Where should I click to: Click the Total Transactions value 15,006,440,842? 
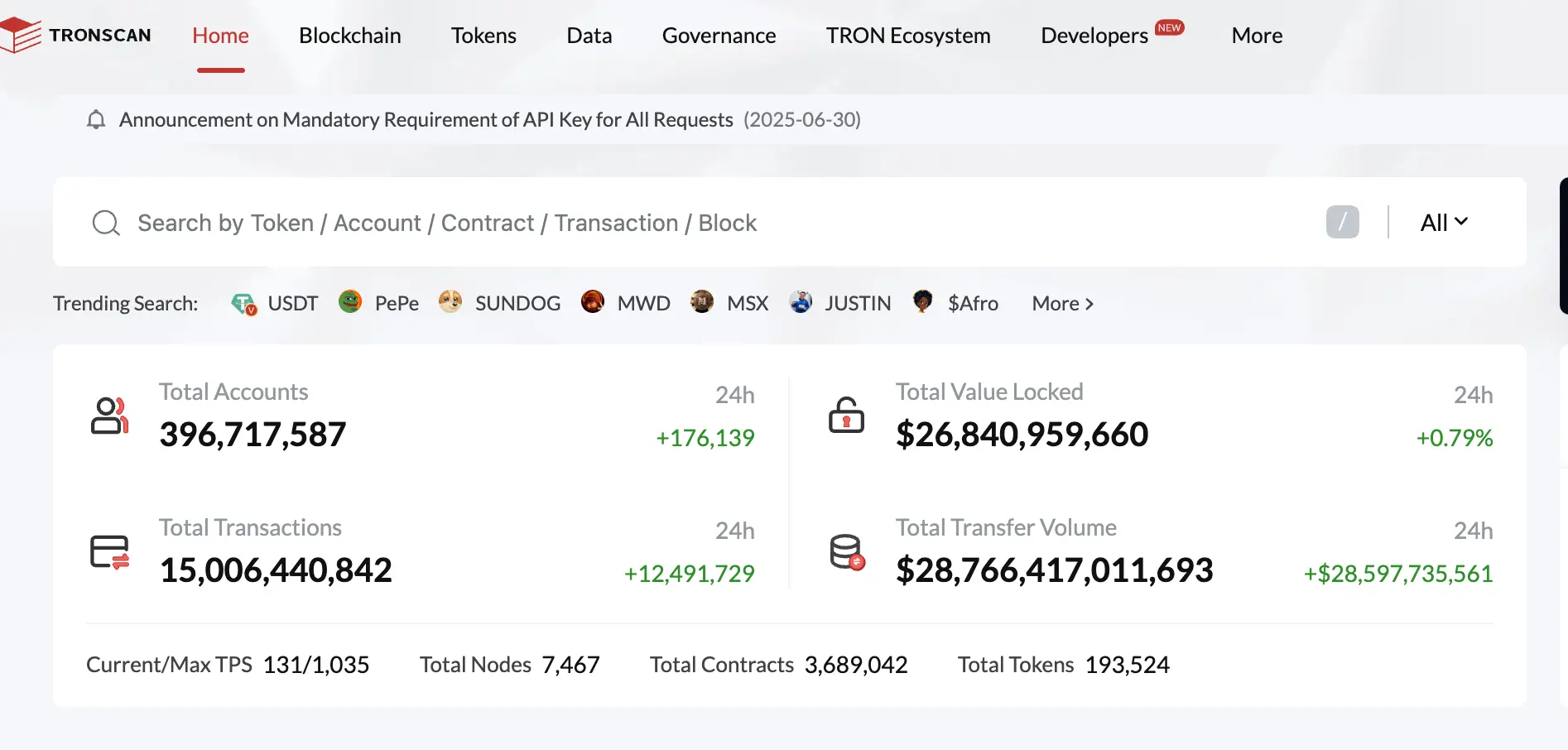(276, 570)
